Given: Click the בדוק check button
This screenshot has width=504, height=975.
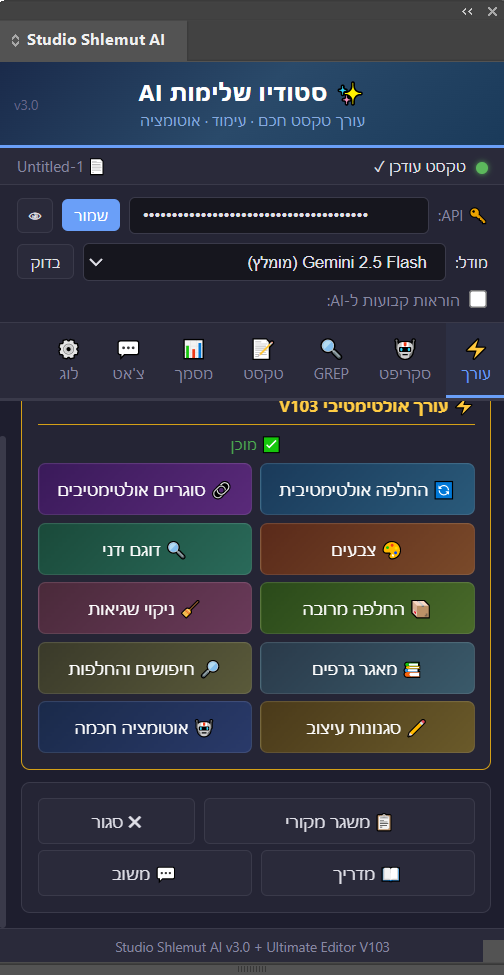Looking at the screenshot, I should (45, 262).
